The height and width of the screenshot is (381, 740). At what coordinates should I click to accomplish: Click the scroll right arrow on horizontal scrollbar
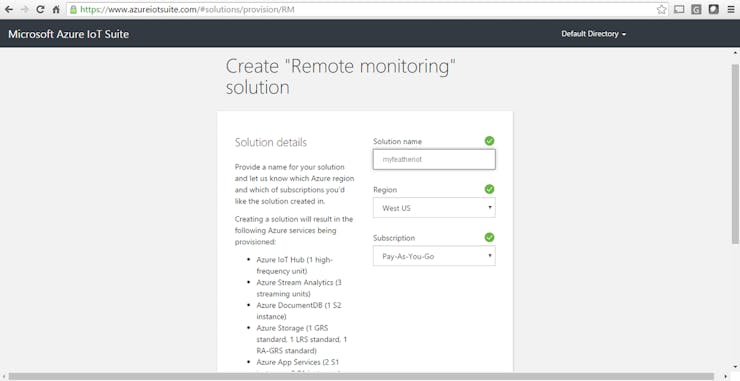coord(727,376)
